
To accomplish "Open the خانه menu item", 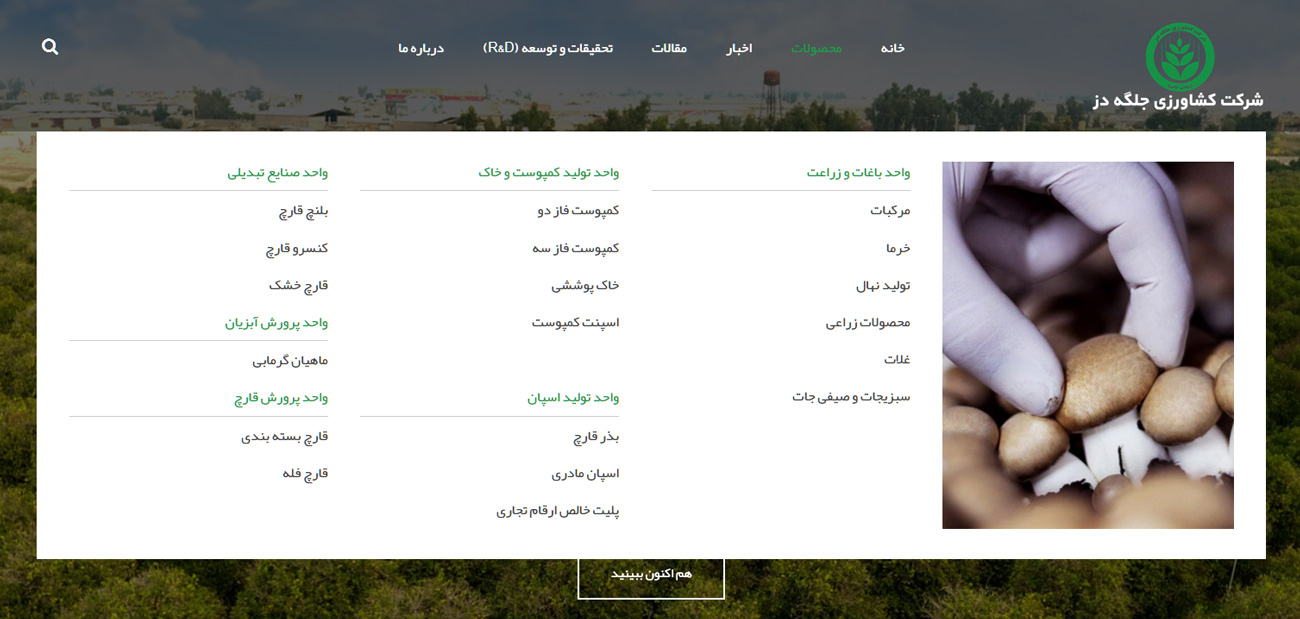I will click(892, 48).
